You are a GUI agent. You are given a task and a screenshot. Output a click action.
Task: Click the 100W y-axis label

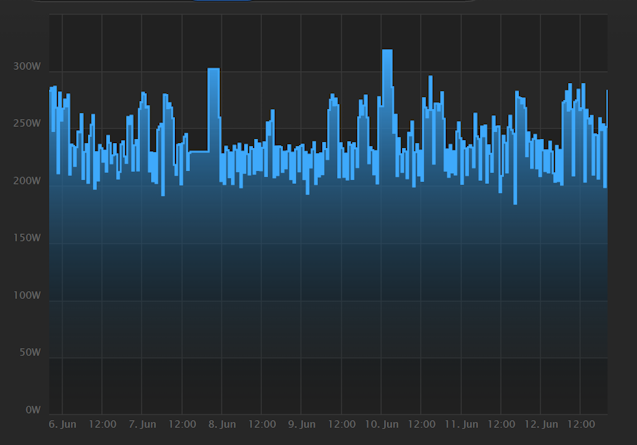click(27, 296)
